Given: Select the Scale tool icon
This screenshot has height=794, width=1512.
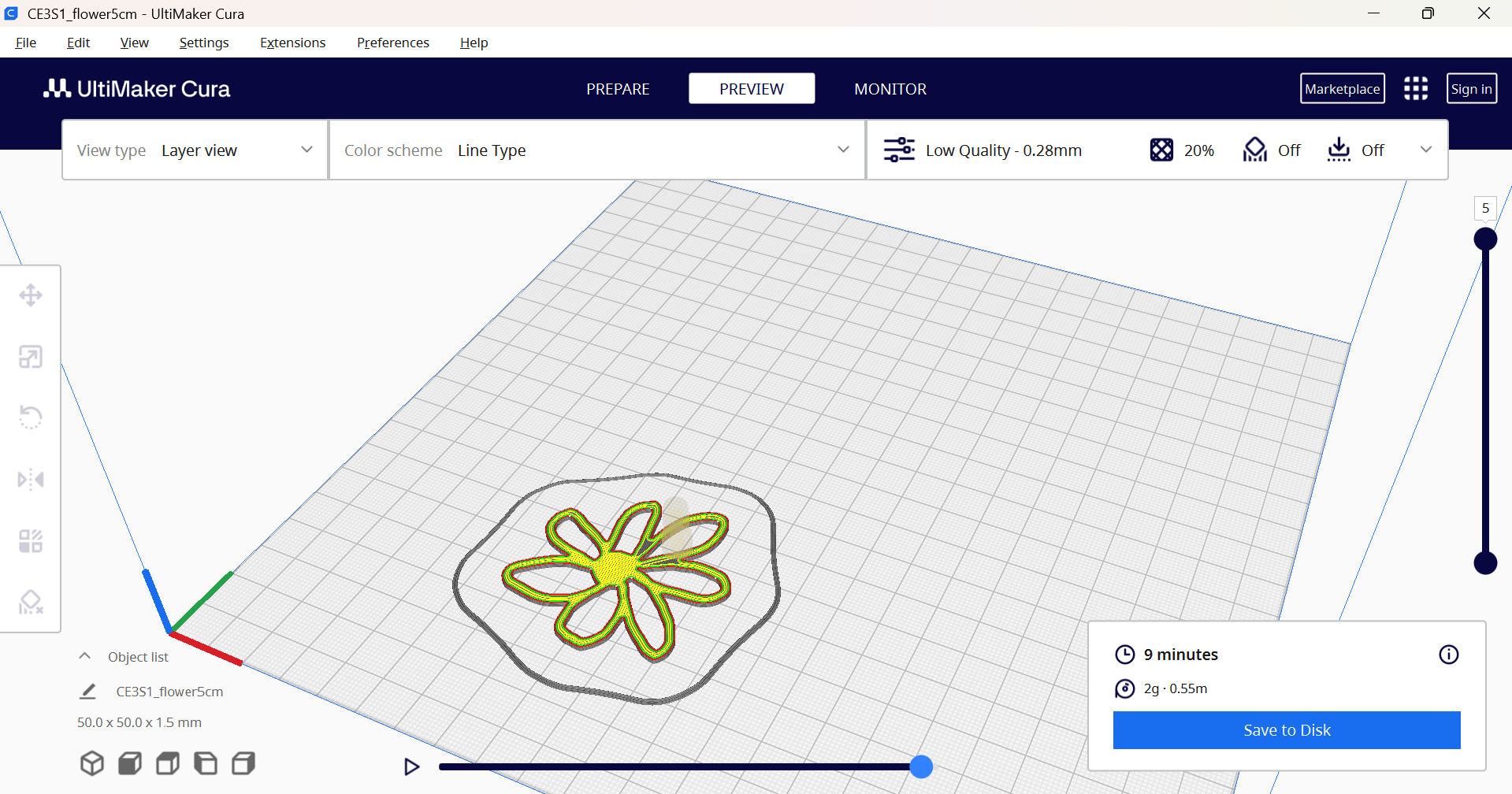Looking at the screenshot, I should click(x=31, y=357).
